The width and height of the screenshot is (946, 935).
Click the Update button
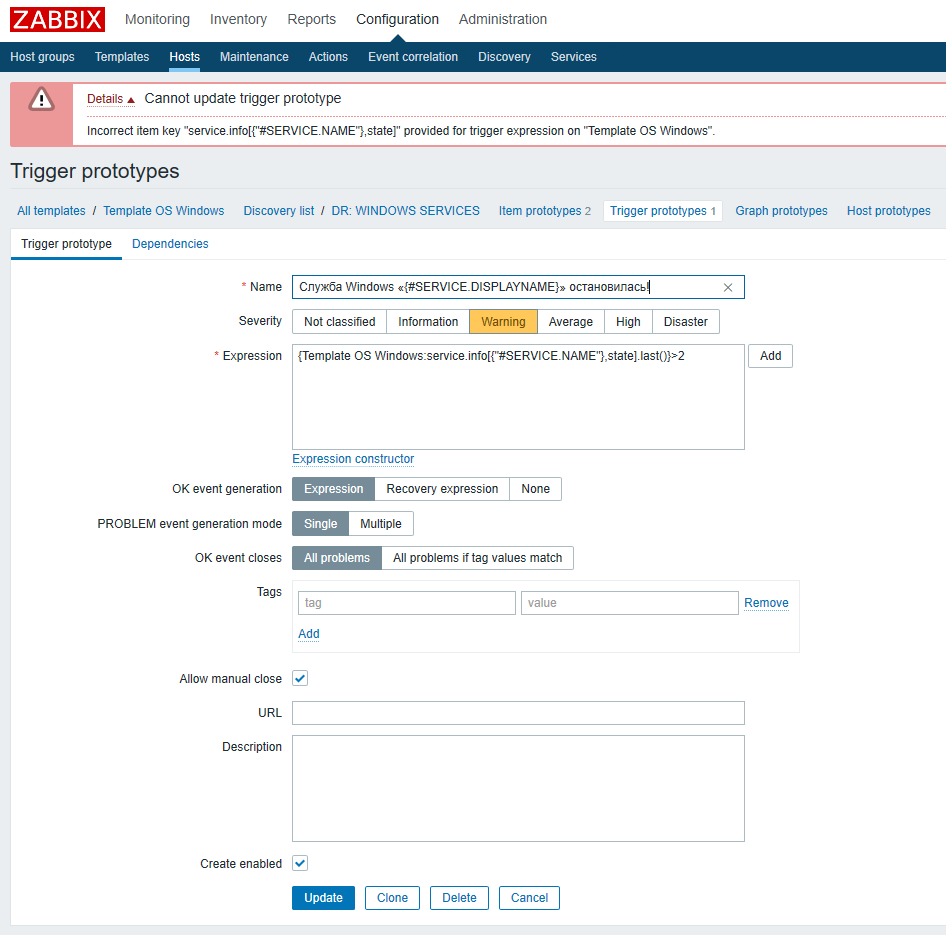click(x=323, y=898)
